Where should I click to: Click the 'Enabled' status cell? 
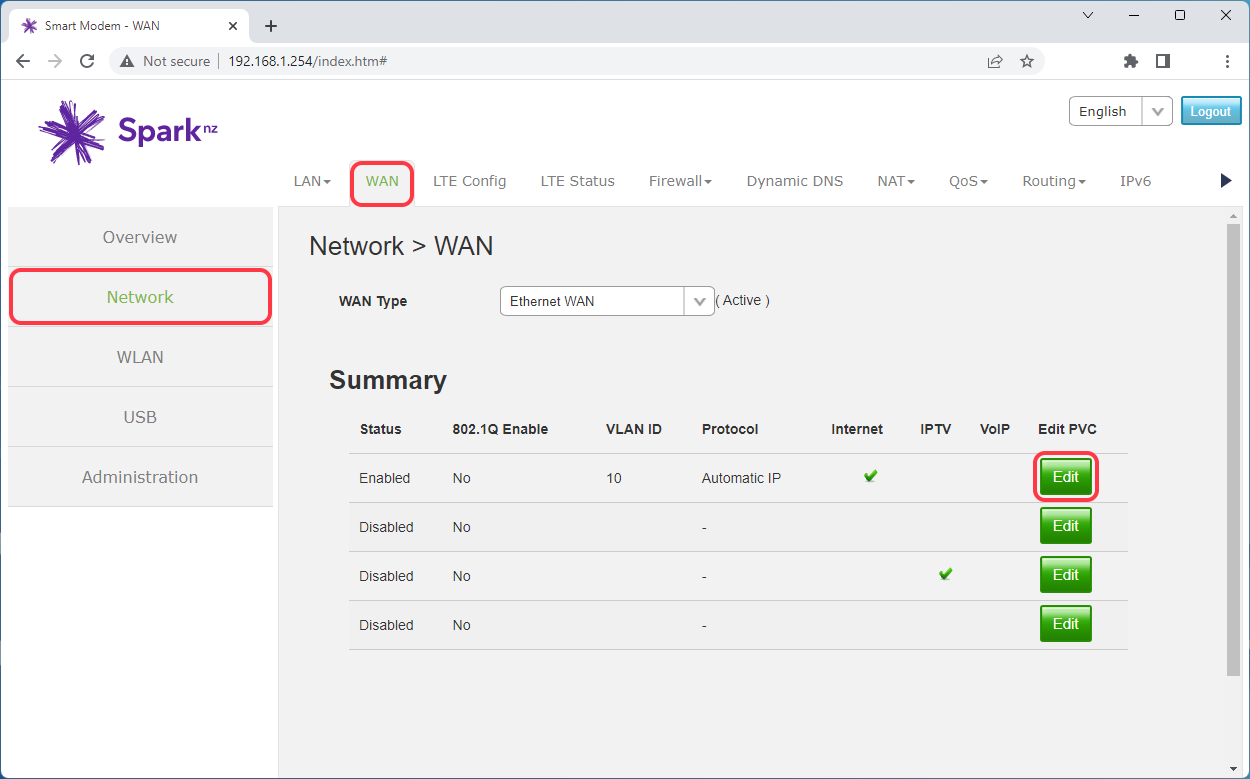pyautogui.click(x=385, y=478)
